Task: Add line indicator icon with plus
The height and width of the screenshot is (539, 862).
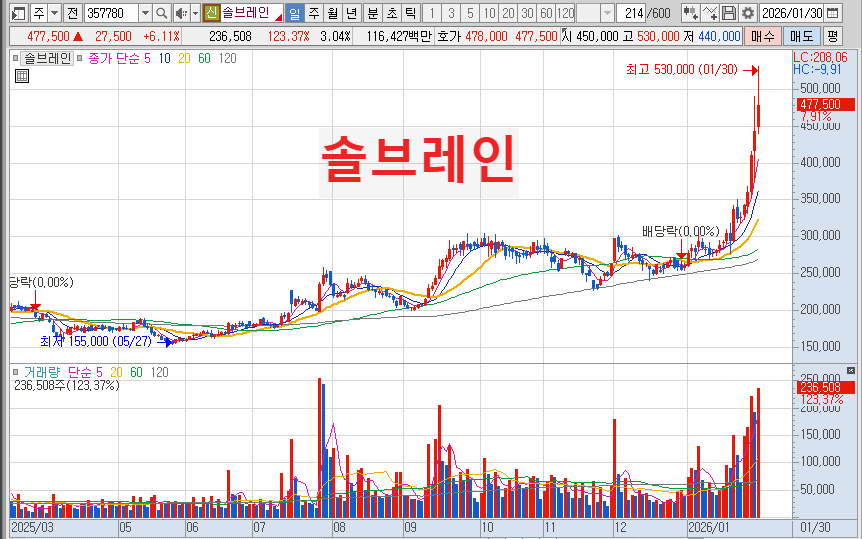Action: pyautogui.click(x=710, y=13)
